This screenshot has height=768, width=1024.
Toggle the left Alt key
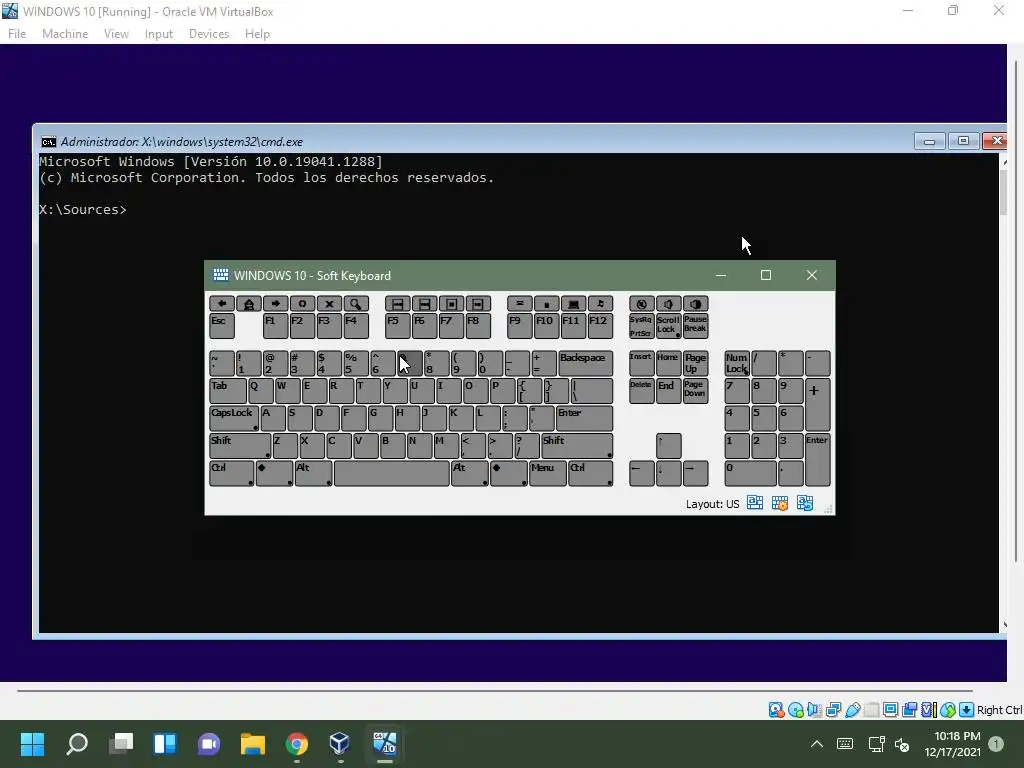(313, 473)
